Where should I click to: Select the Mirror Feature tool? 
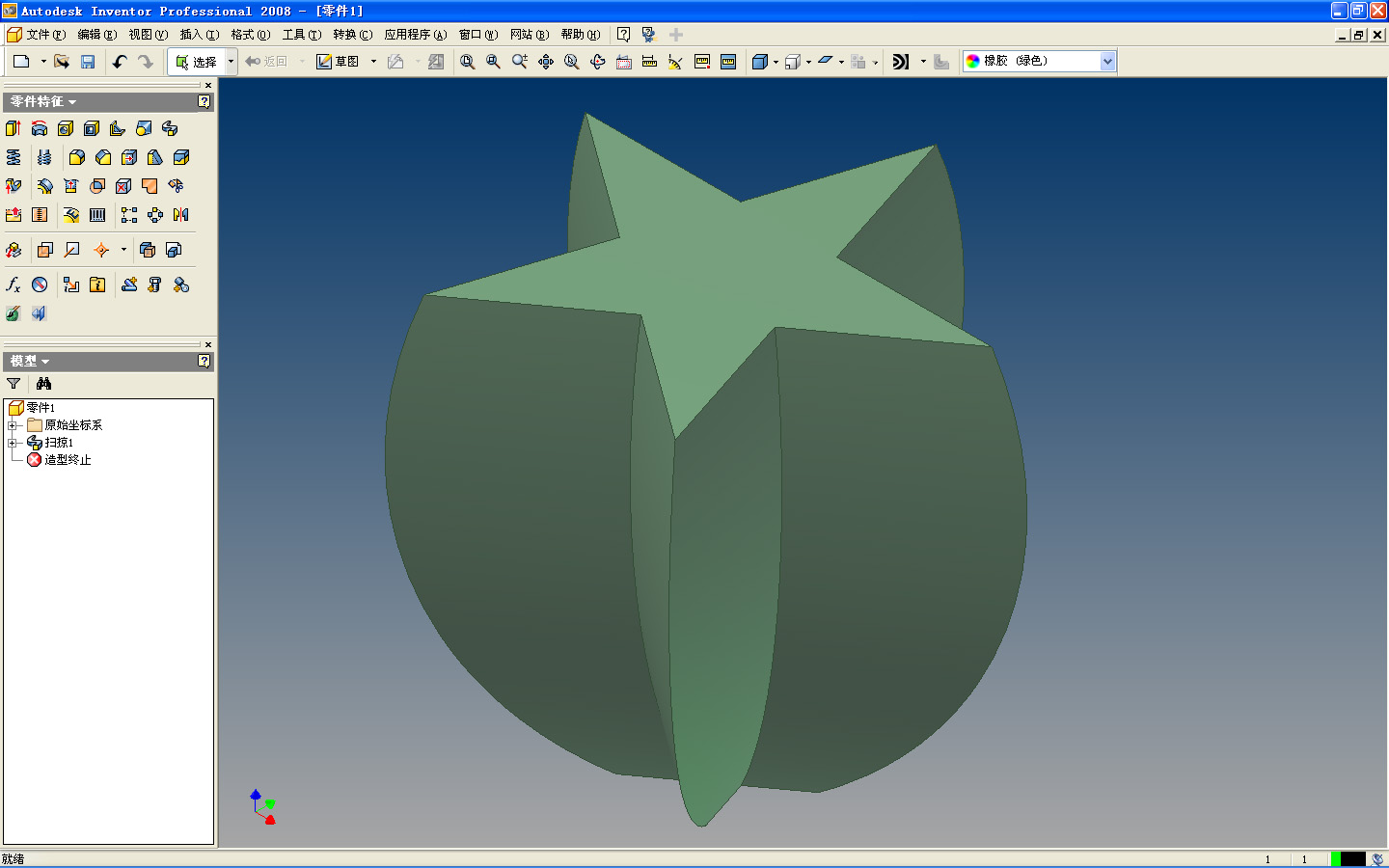181,215
